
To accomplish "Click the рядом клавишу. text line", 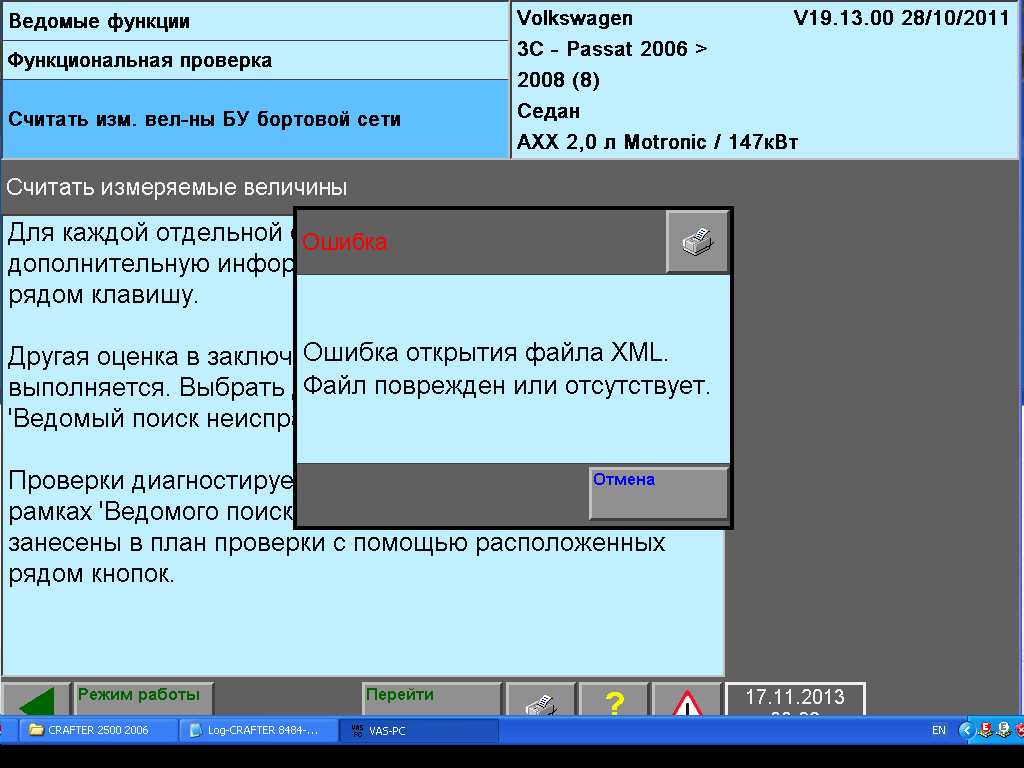I will [x=103, y=295].
